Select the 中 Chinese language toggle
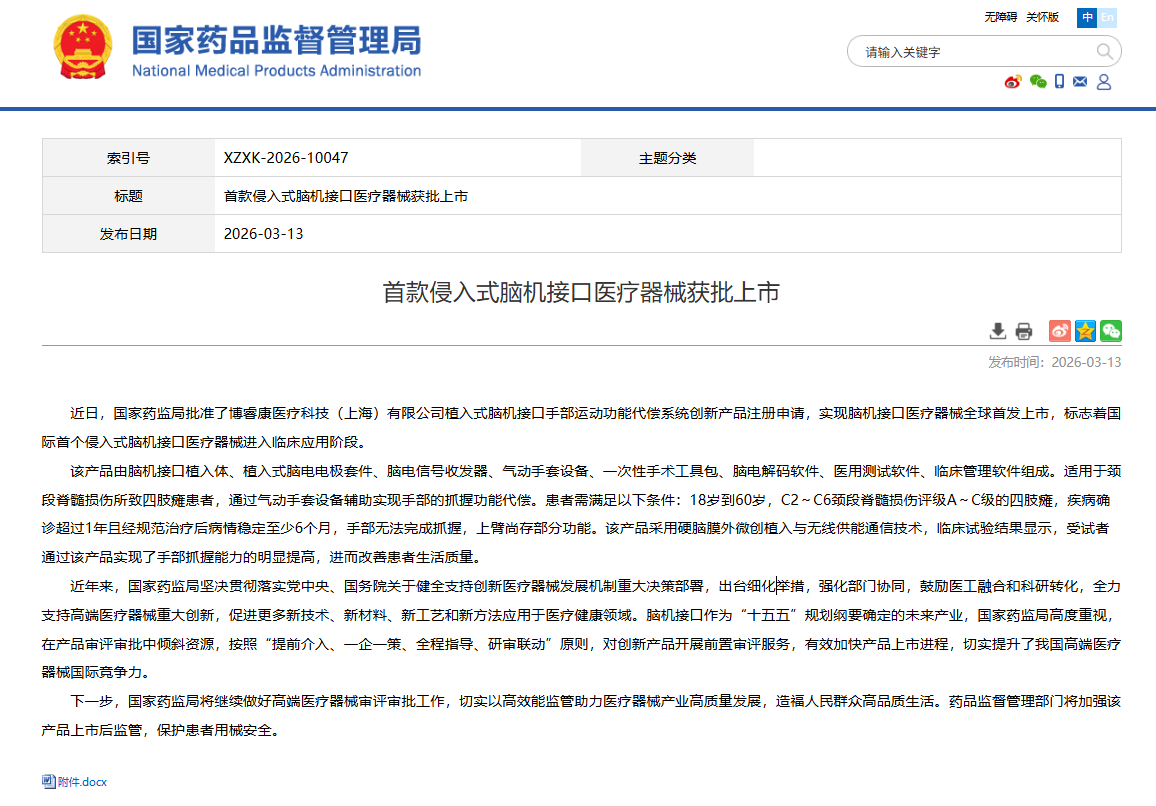The height and width of the screenshot is (806, 1156). tap(1086, 17)
